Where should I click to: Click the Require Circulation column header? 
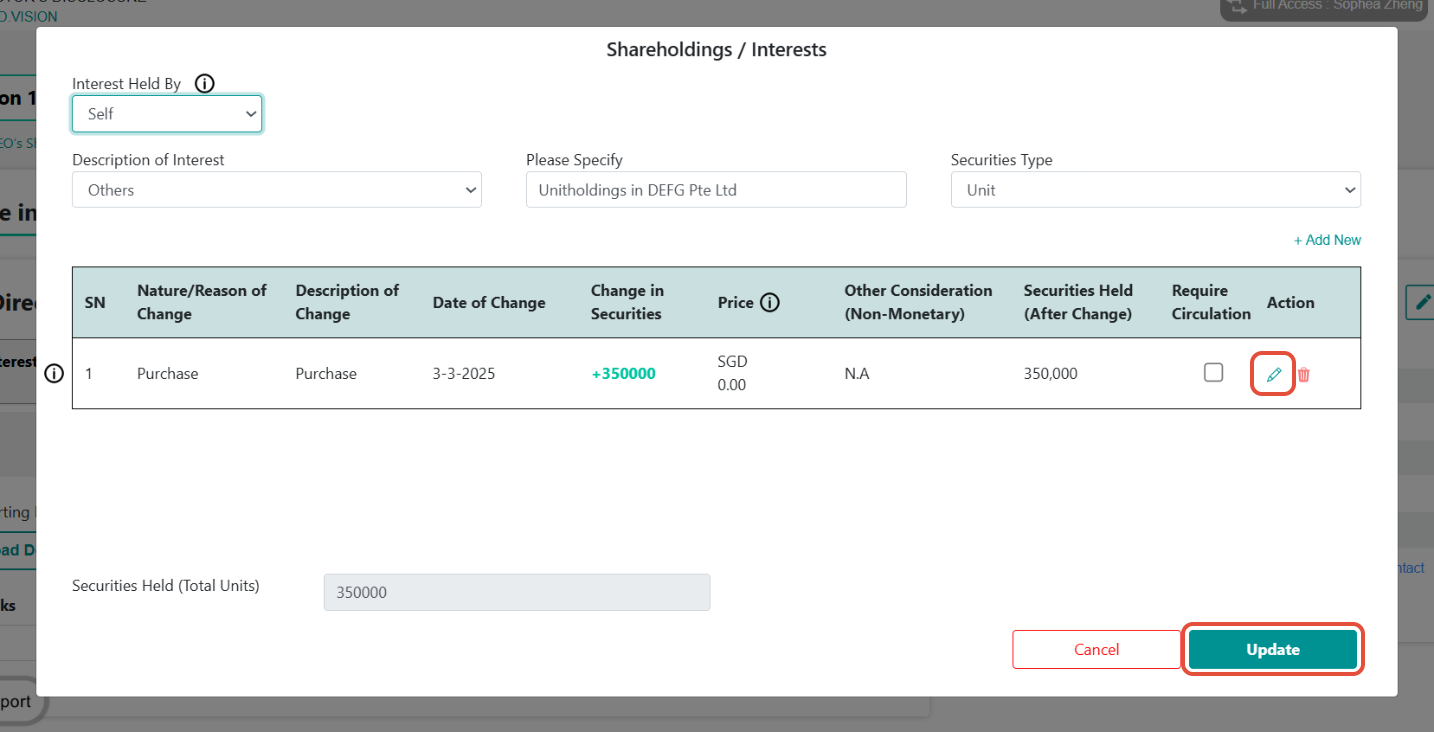point(1211,302)
